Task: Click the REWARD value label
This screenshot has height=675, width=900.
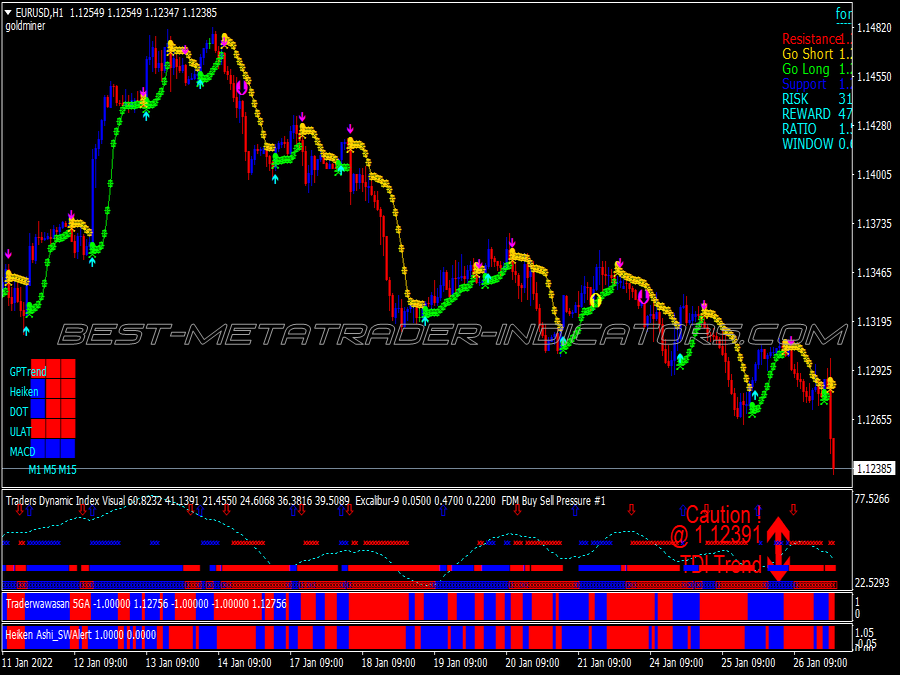Action: tap(806, 114)
